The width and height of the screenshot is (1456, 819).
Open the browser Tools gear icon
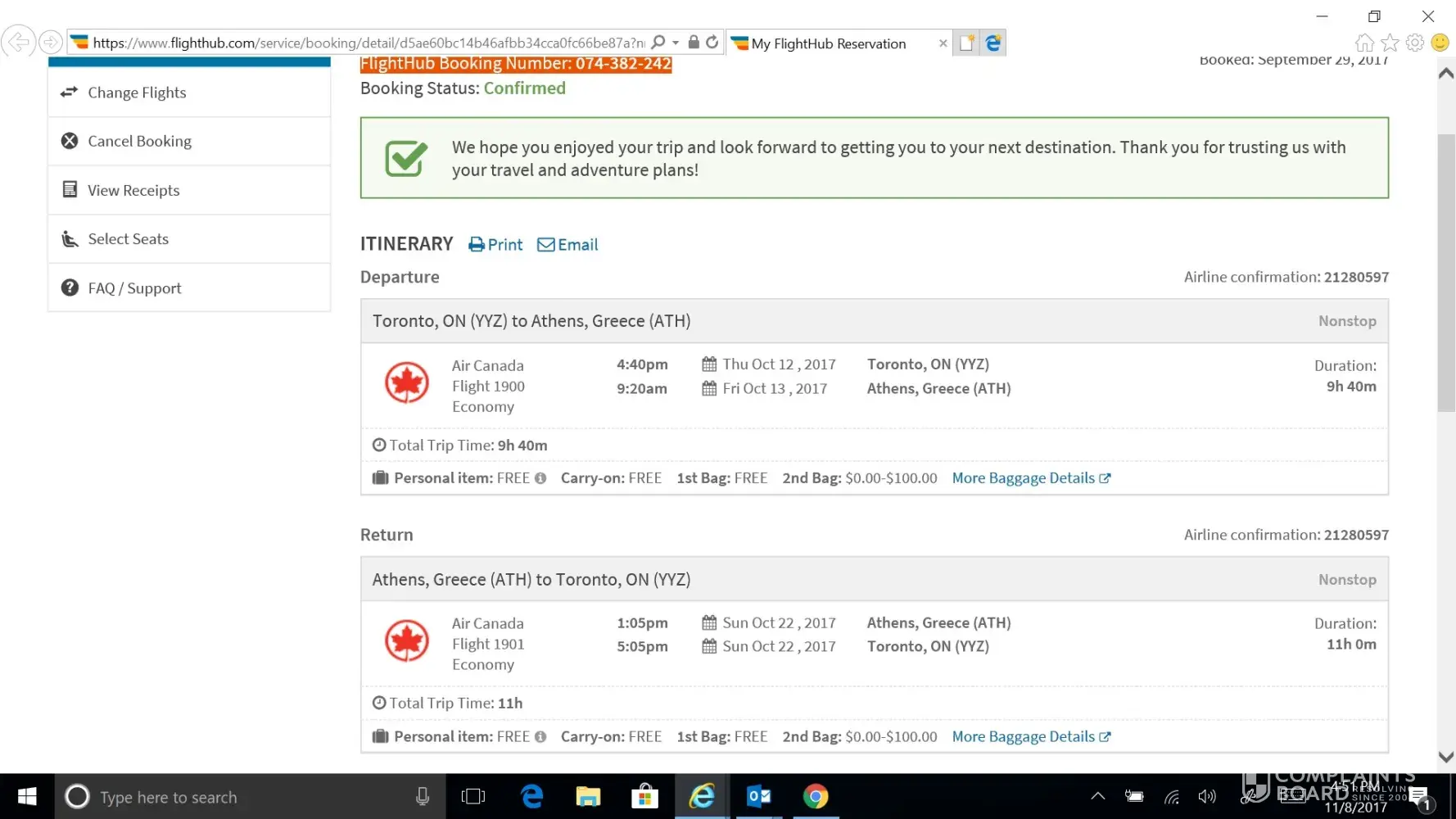(1415, 43)
